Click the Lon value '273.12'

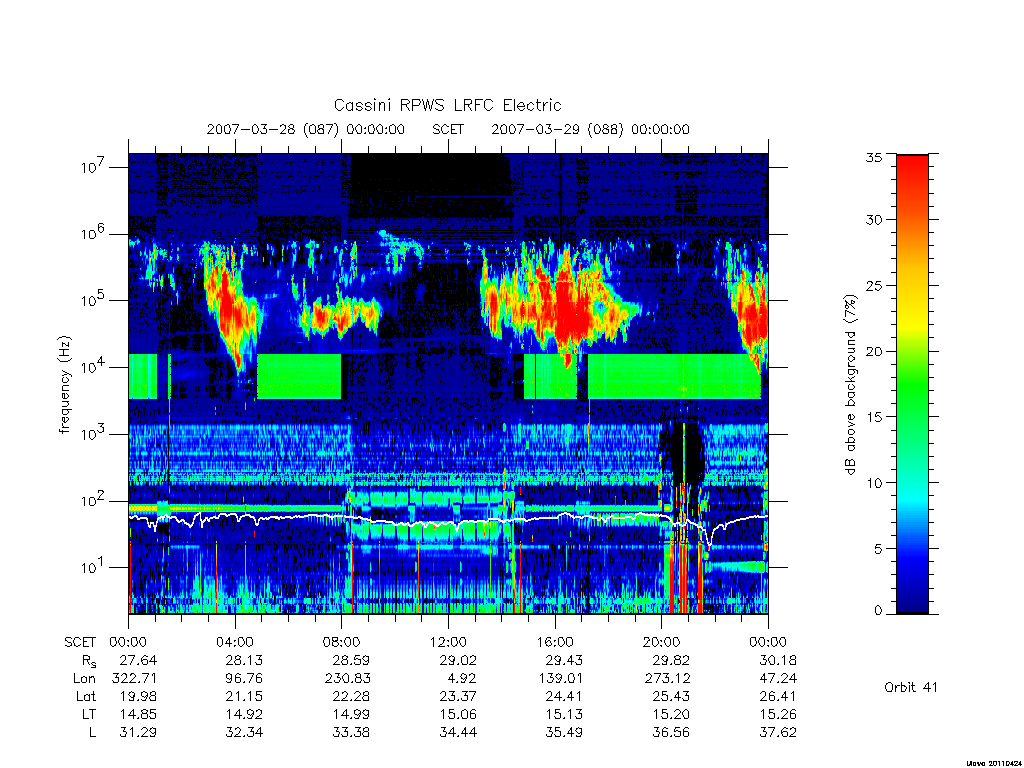click(667, 679)
